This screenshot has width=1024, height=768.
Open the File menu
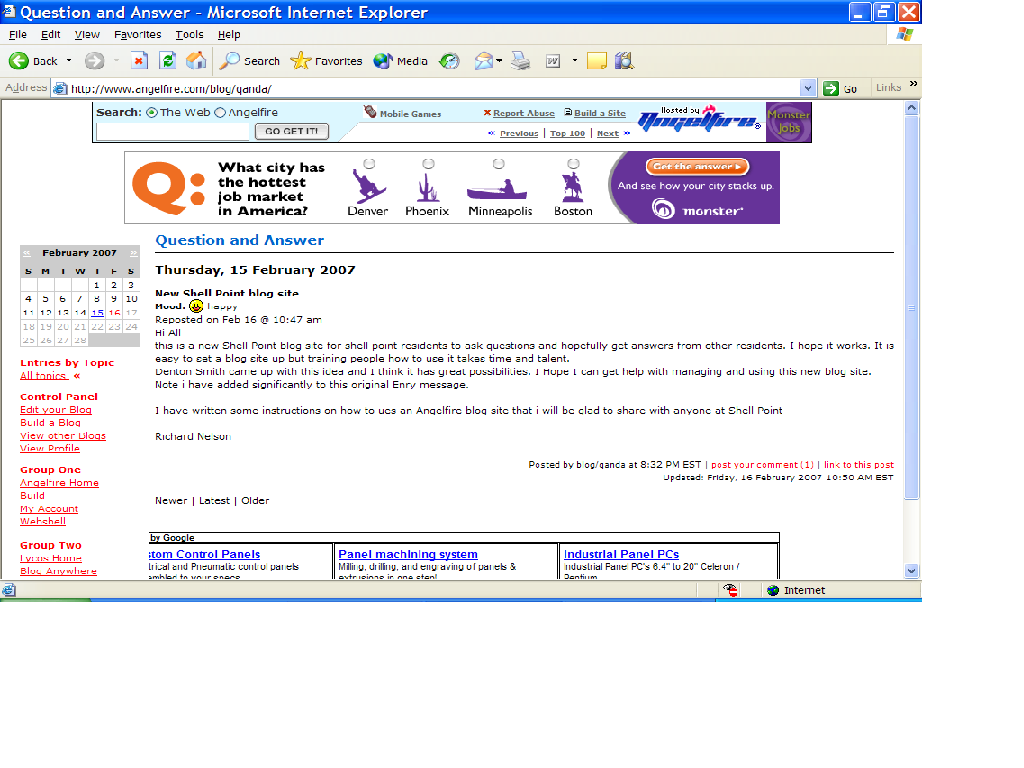18,35
